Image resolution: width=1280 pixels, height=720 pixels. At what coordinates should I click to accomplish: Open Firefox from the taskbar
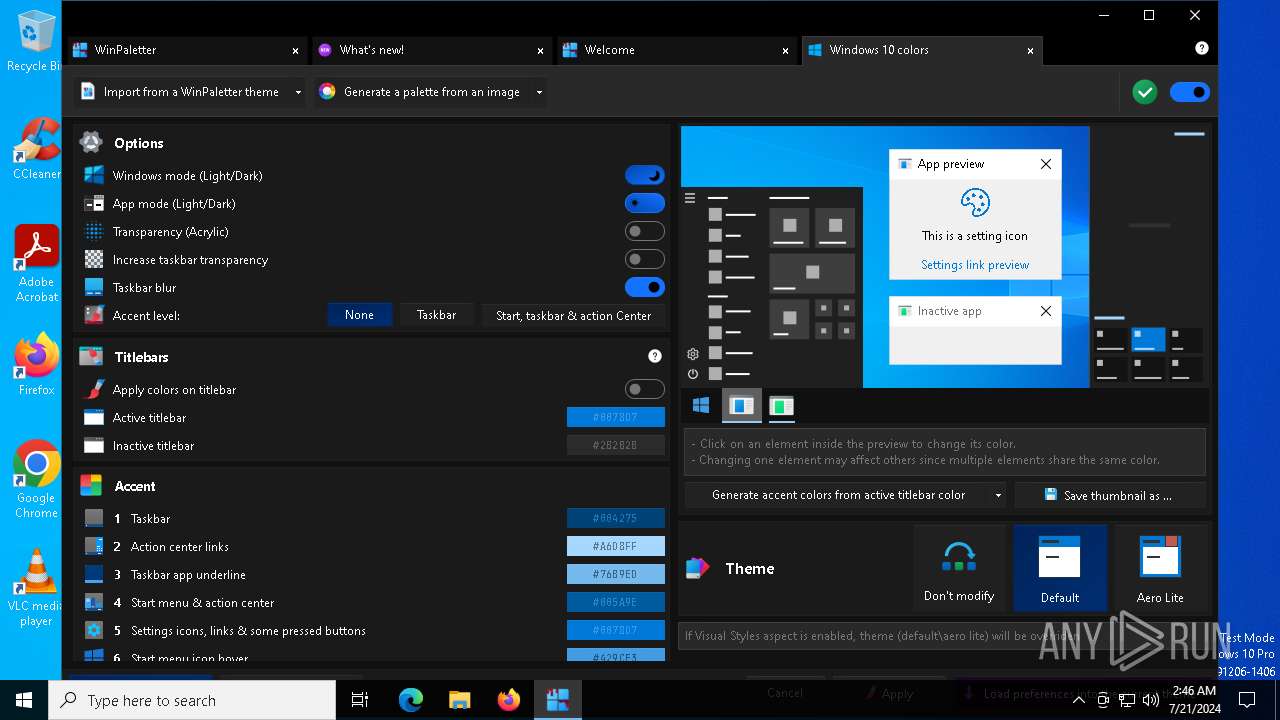tap(509, 700)
